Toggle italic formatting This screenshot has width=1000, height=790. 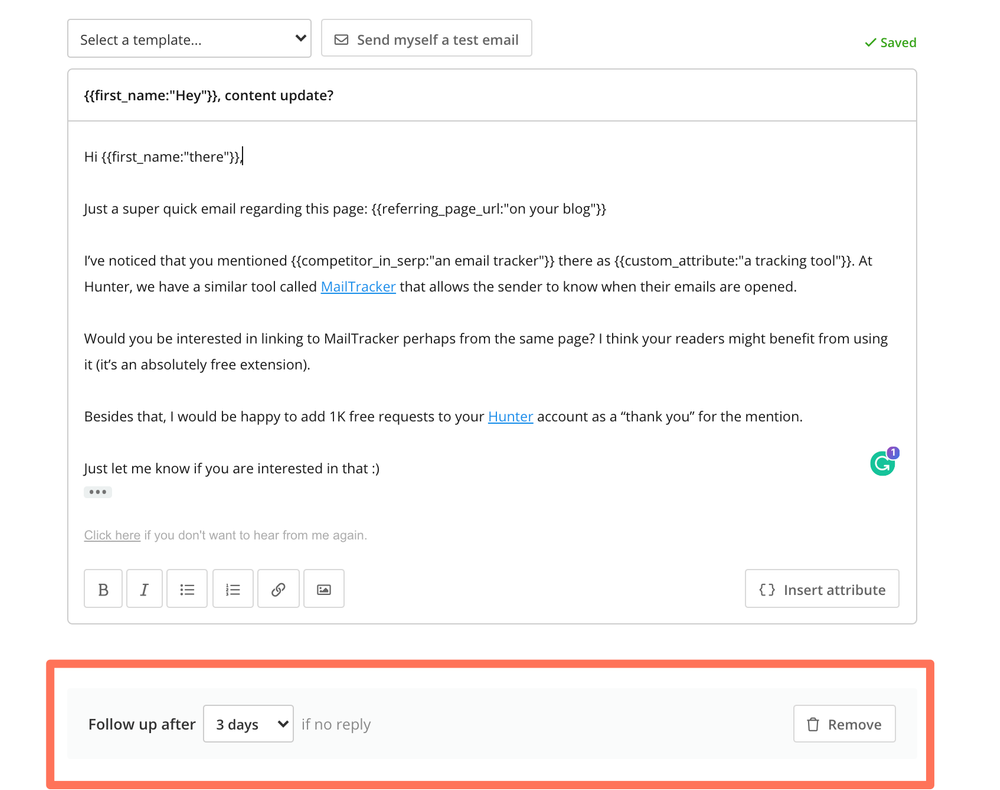pyautogui.click(x=143, y=588)
